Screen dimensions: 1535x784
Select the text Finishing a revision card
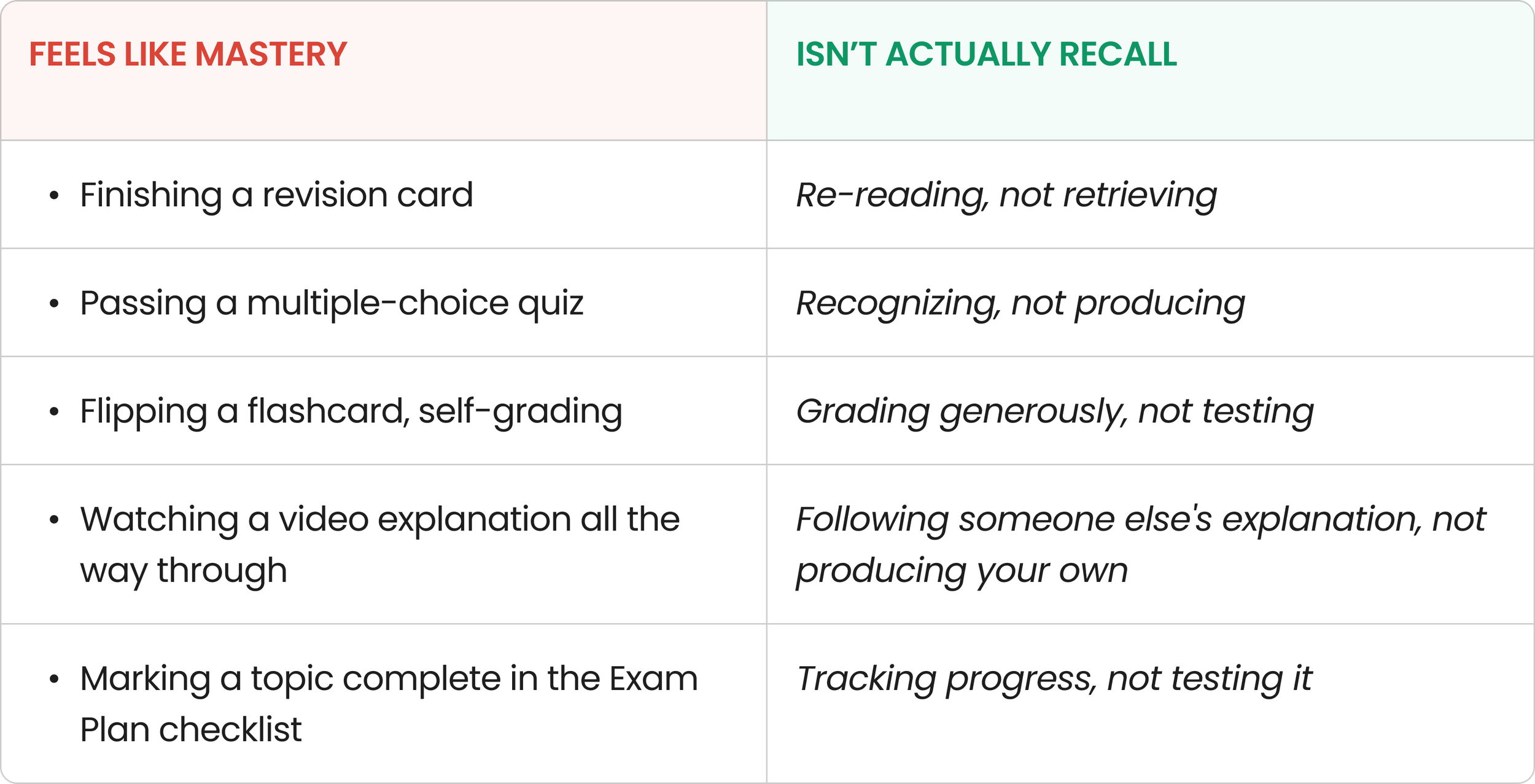click(x=276, y=195)
